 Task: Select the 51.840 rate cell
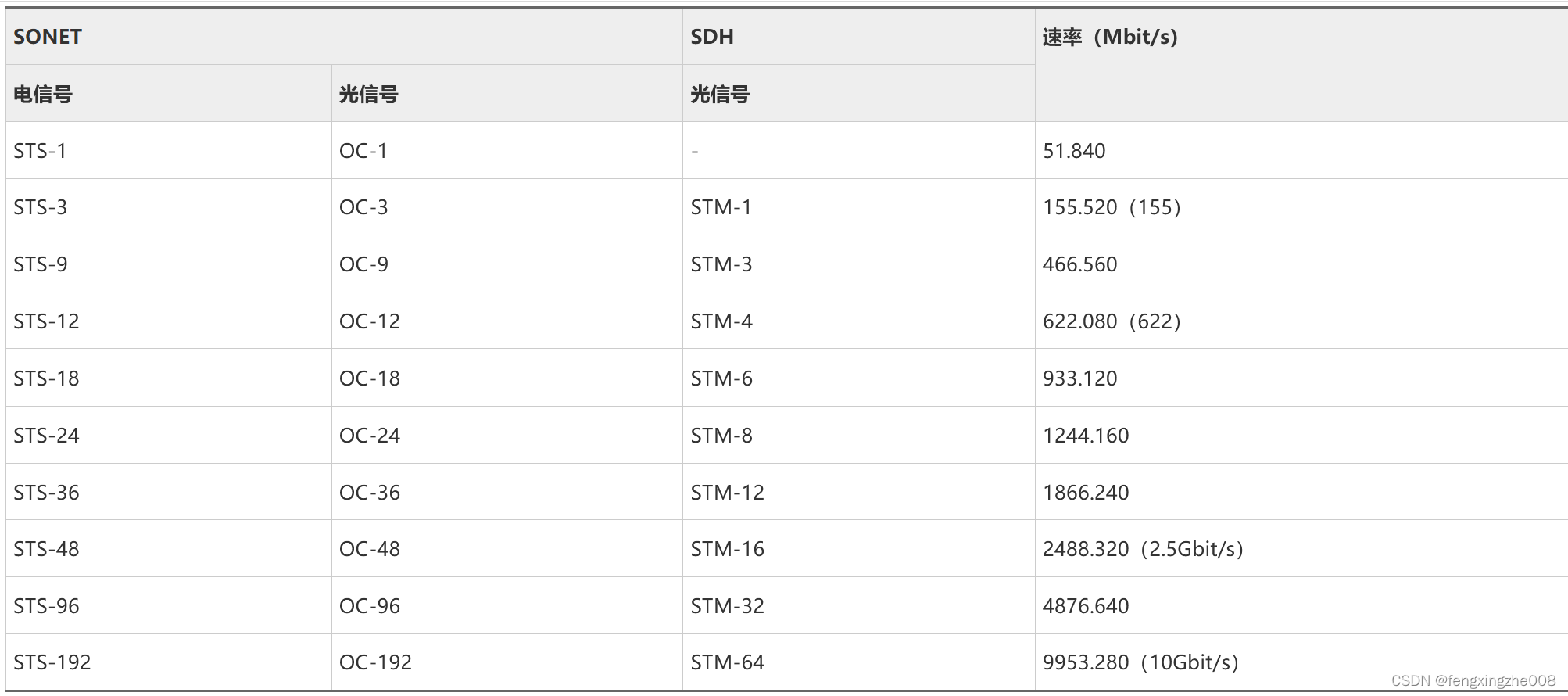click(x=1074, y=150)
